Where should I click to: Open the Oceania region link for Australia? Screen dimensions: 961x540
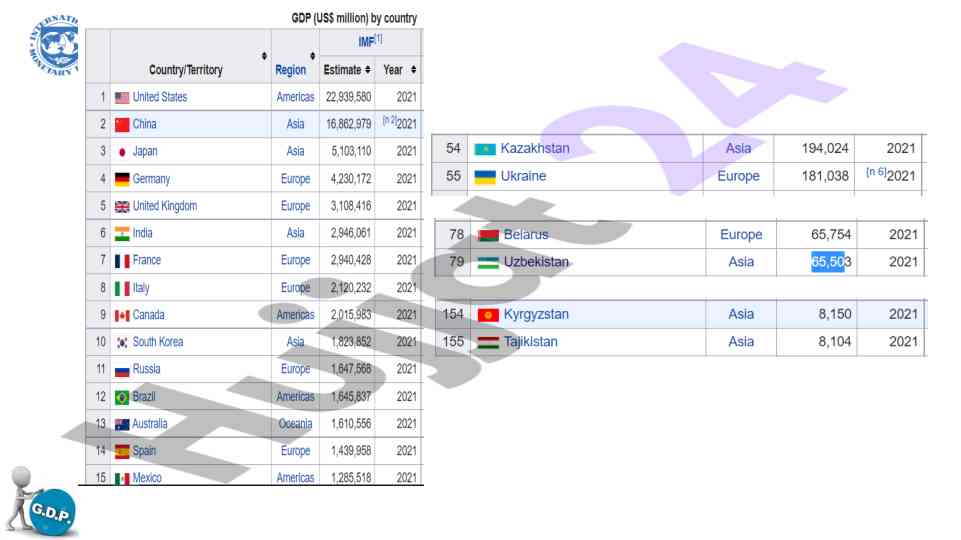[295, 424]
